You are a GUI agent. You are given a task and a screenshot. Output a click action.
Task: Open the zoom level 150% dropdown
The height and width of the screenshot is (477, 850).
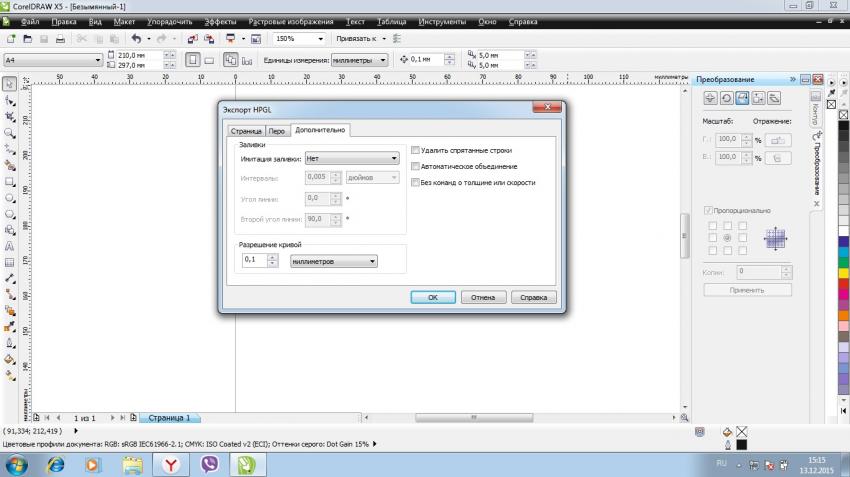point(320,39)
